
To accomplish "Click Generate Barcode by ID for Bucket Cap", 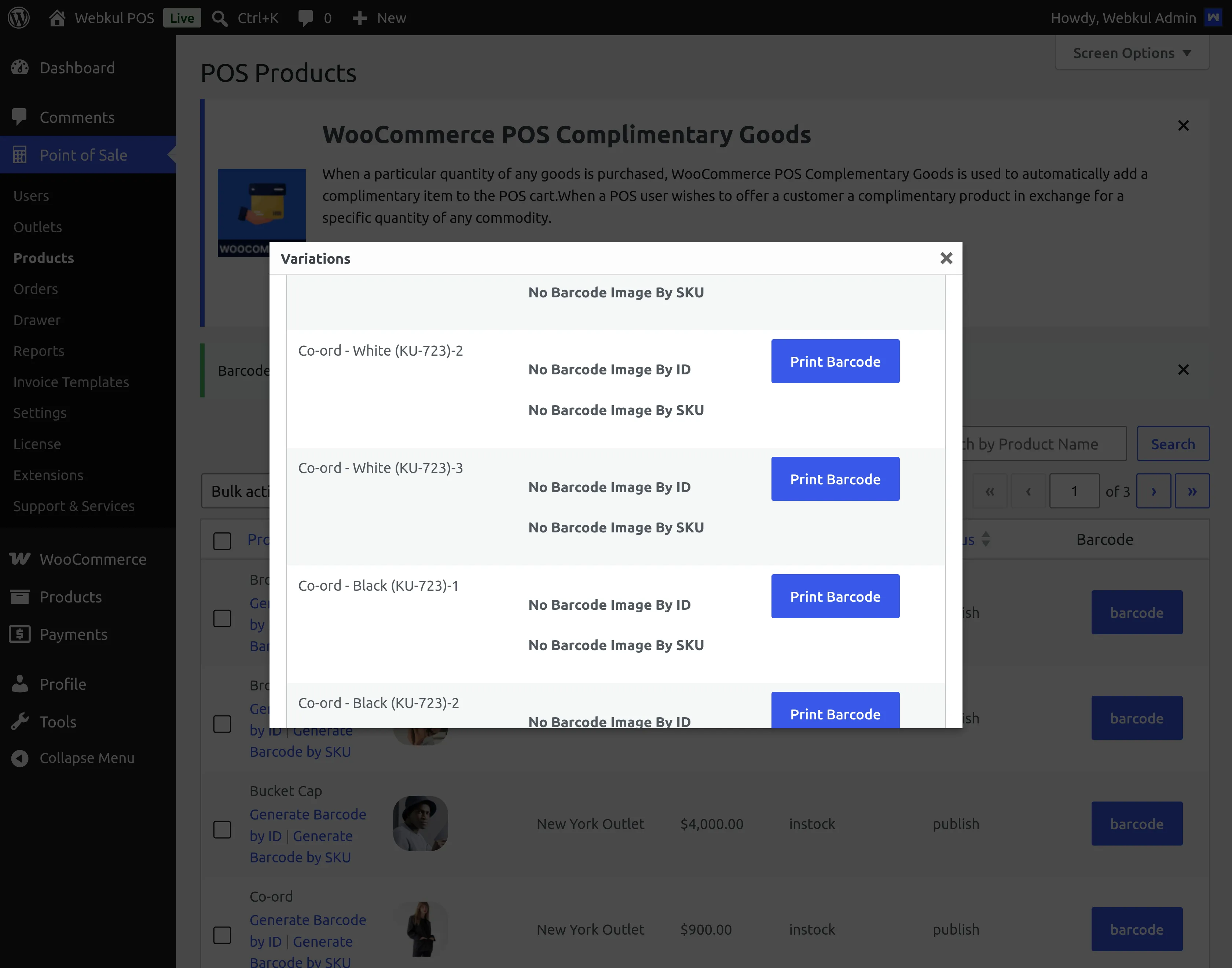I will [x=308, y=825].
